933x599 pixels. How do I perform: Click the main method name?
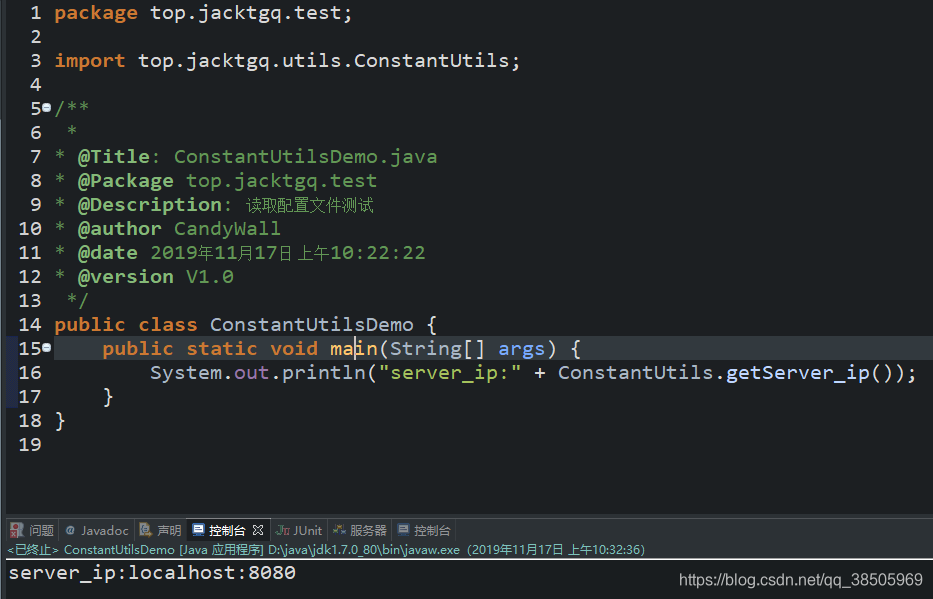pyautogui.click(x=353, y=349)
